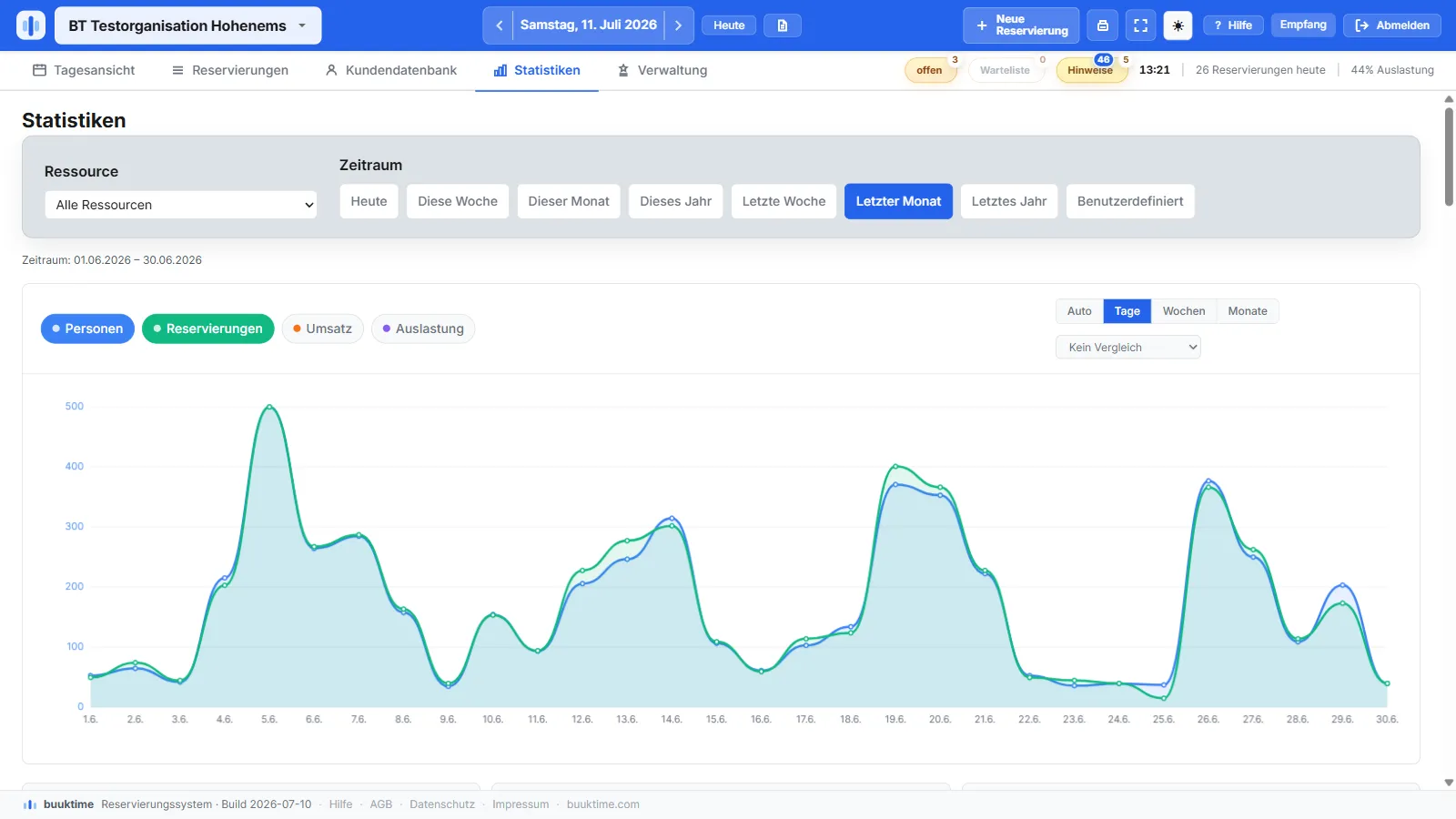Click the print icon button
This screenshot has width=1456, height=819.
tap(1103, 25)
